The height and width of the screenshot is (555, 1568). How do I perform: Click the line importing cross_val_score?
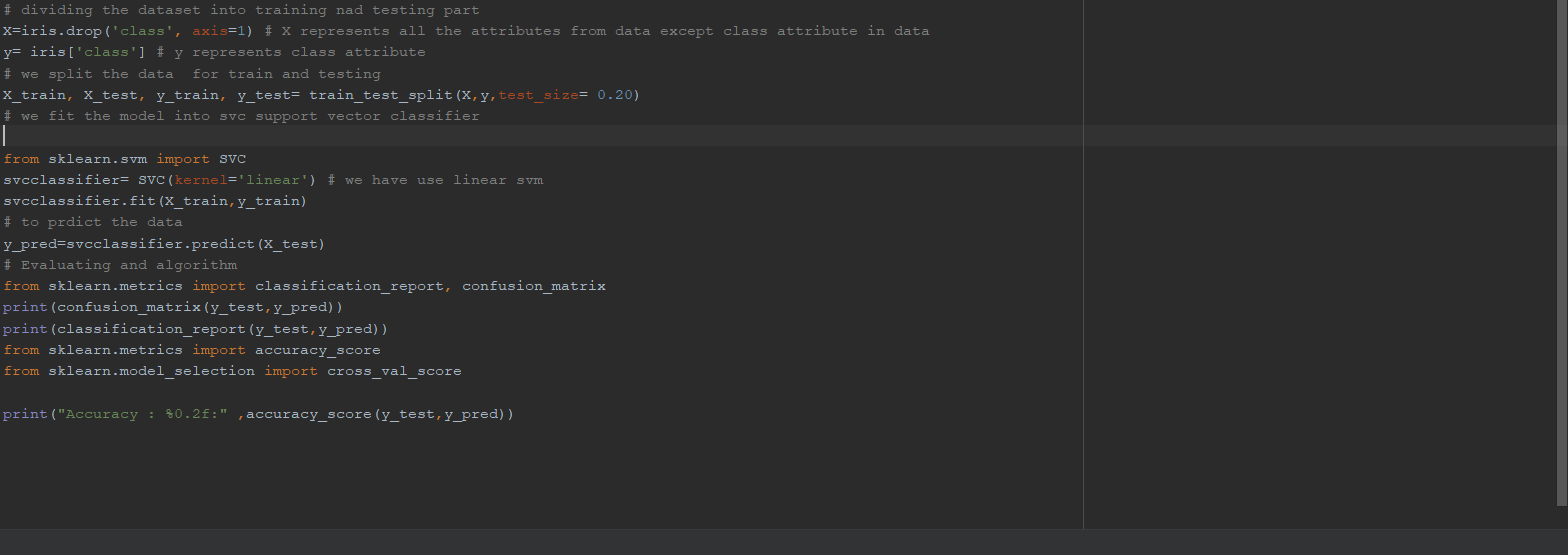coord(232,371)
